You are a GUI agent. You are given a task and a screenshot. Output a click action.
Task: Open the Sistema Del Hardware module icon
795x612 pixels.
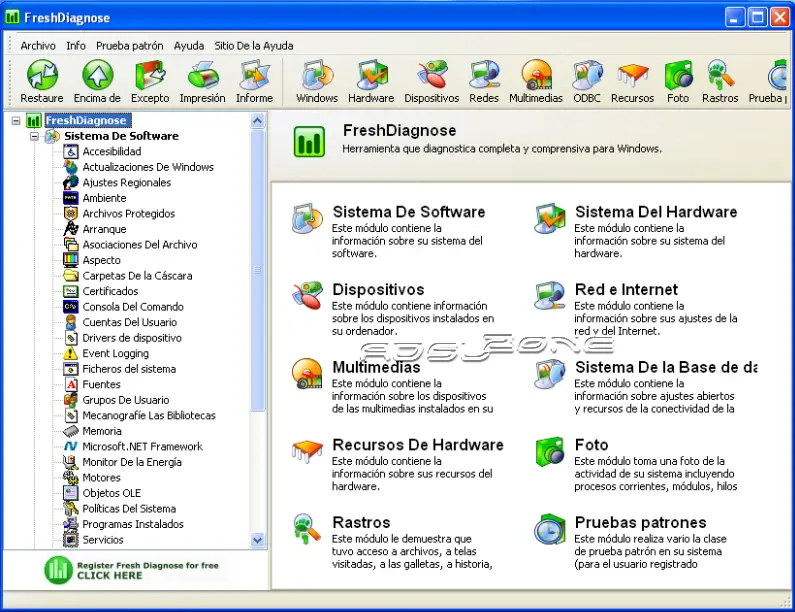(x=550, y=219)
